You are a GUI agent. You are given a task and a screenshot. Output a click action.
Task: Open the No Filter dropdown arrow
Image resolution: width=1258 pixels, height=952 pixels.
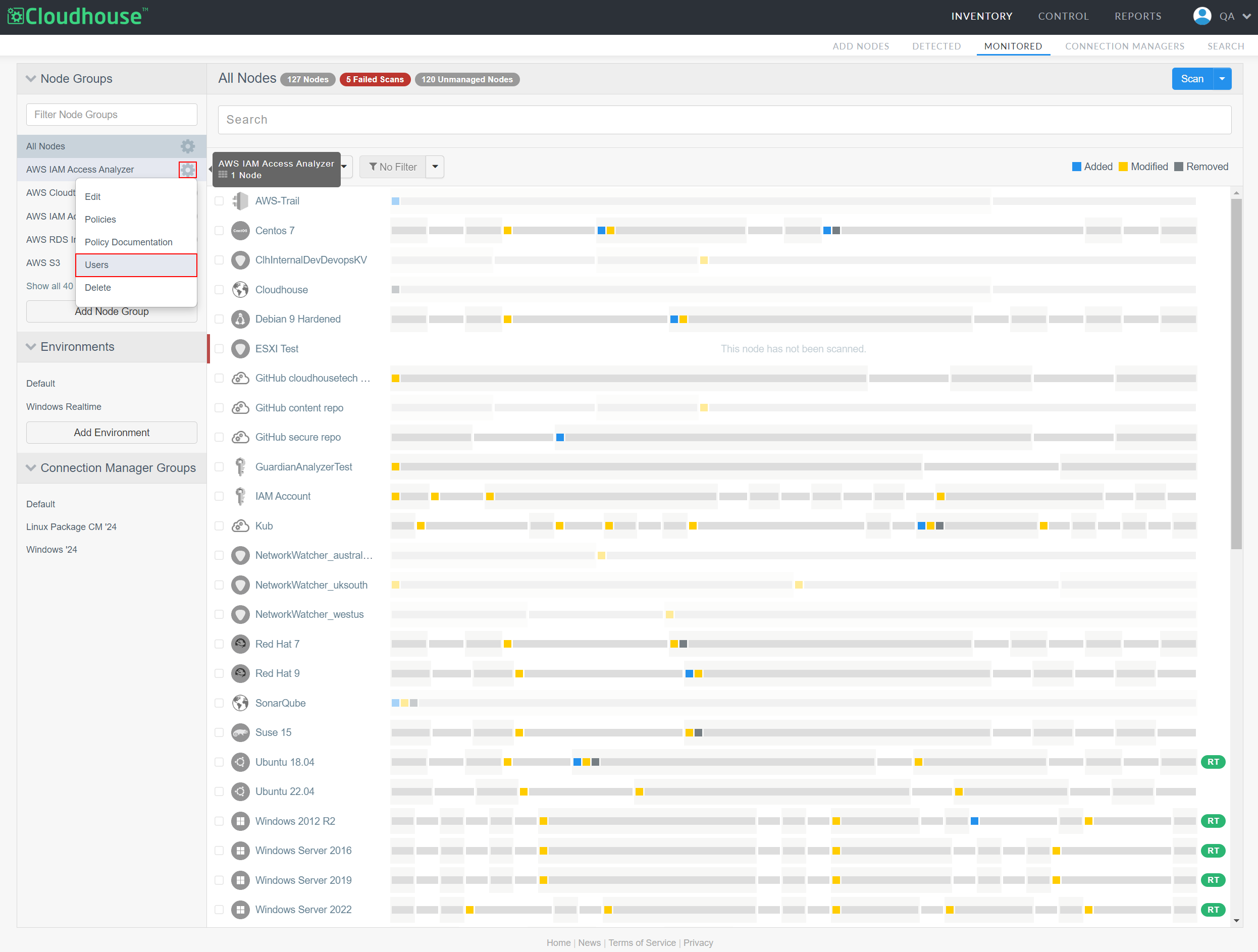click(x=435, y=167)
